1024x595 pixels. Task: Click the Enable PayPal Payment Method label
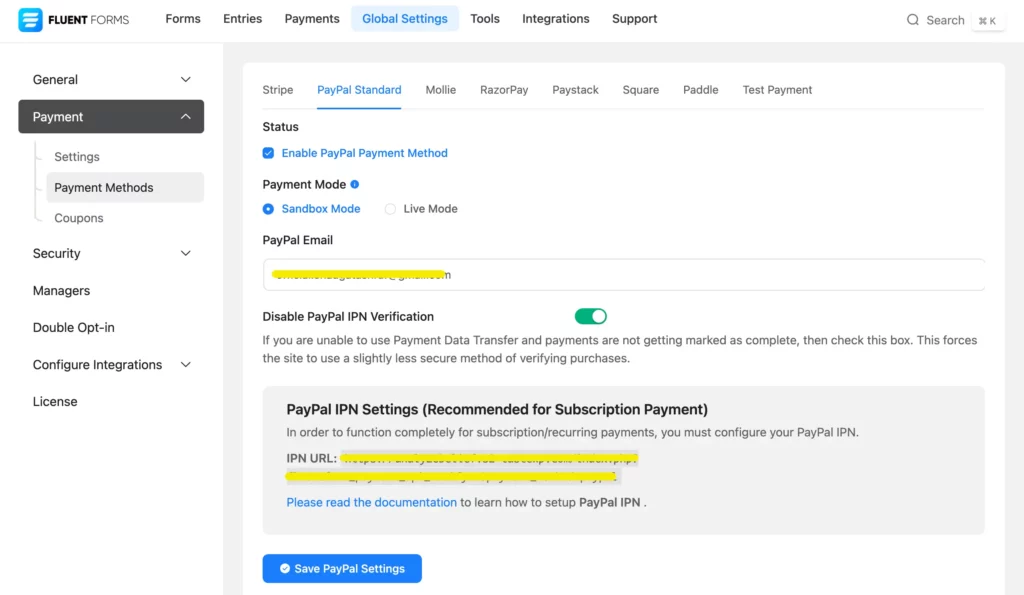click(x=364, y=153)
